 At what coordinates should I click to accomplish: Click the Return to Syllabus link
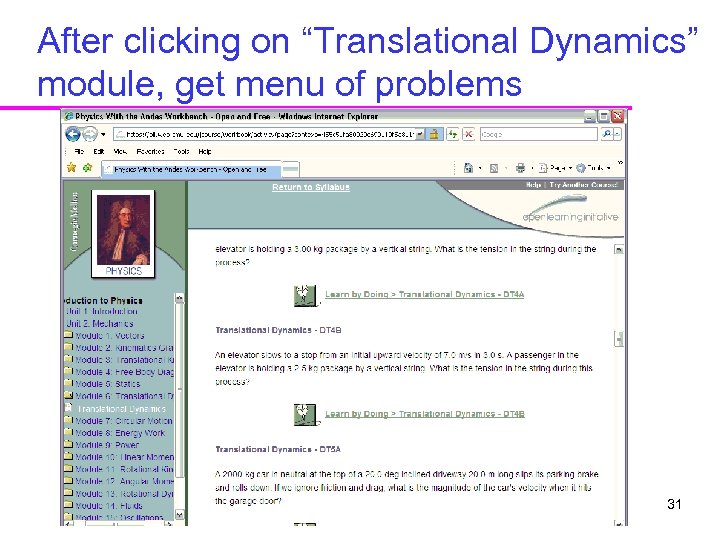pos(311,187)
